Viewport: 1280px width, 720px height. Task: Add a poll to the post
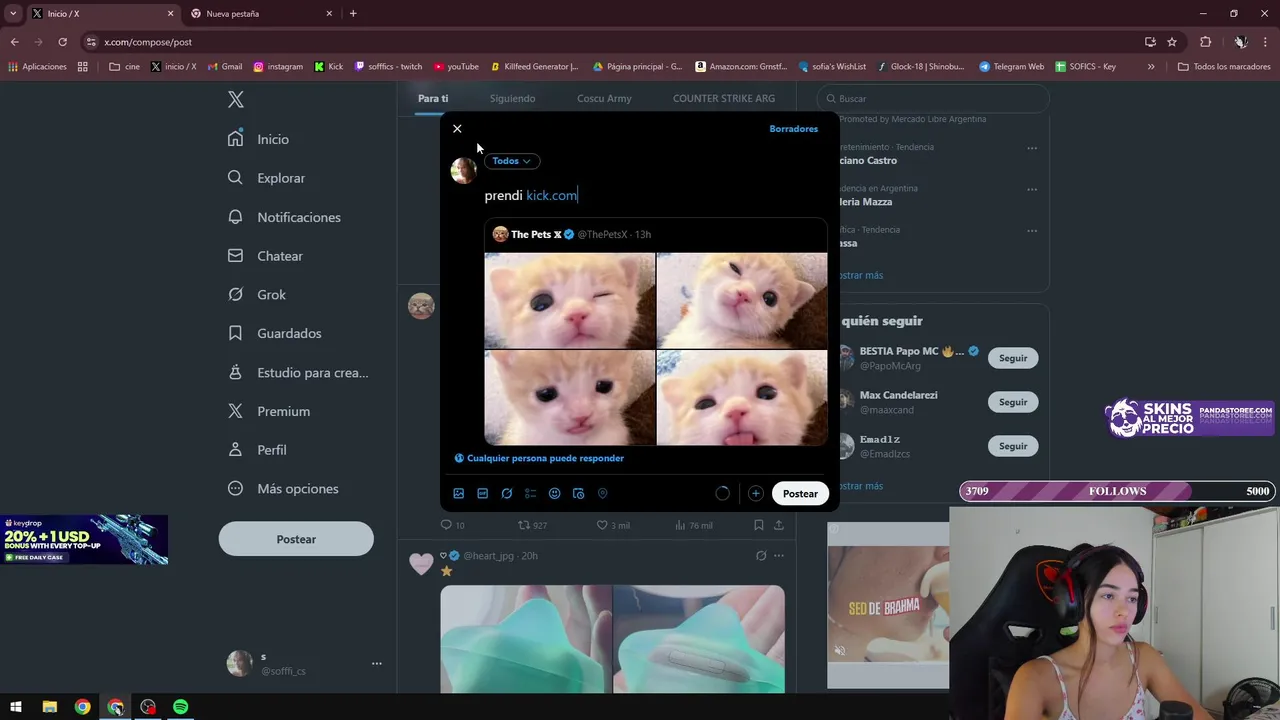point(531,493)
